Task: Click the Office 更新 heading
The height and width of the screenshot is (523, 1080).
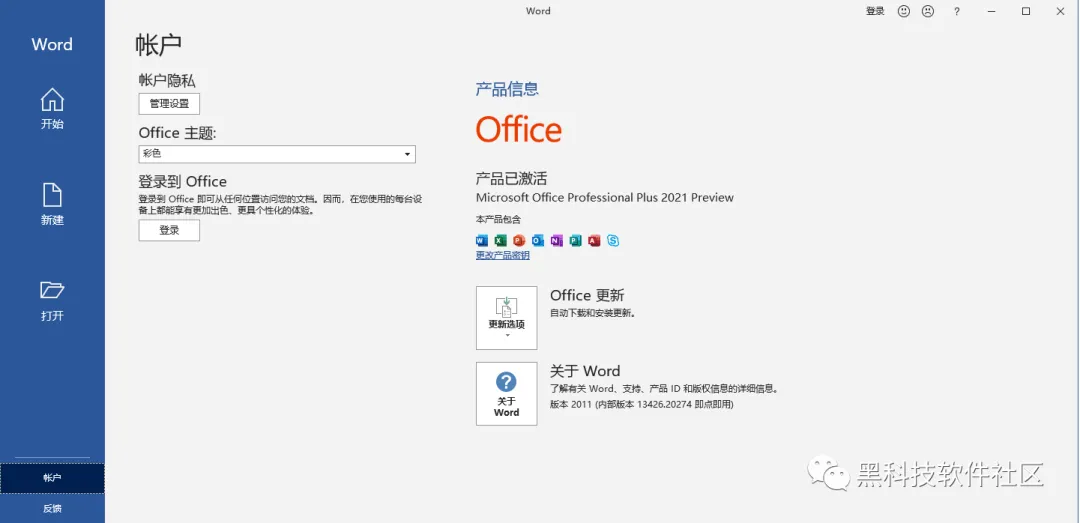Action: (x=587, y=296)
